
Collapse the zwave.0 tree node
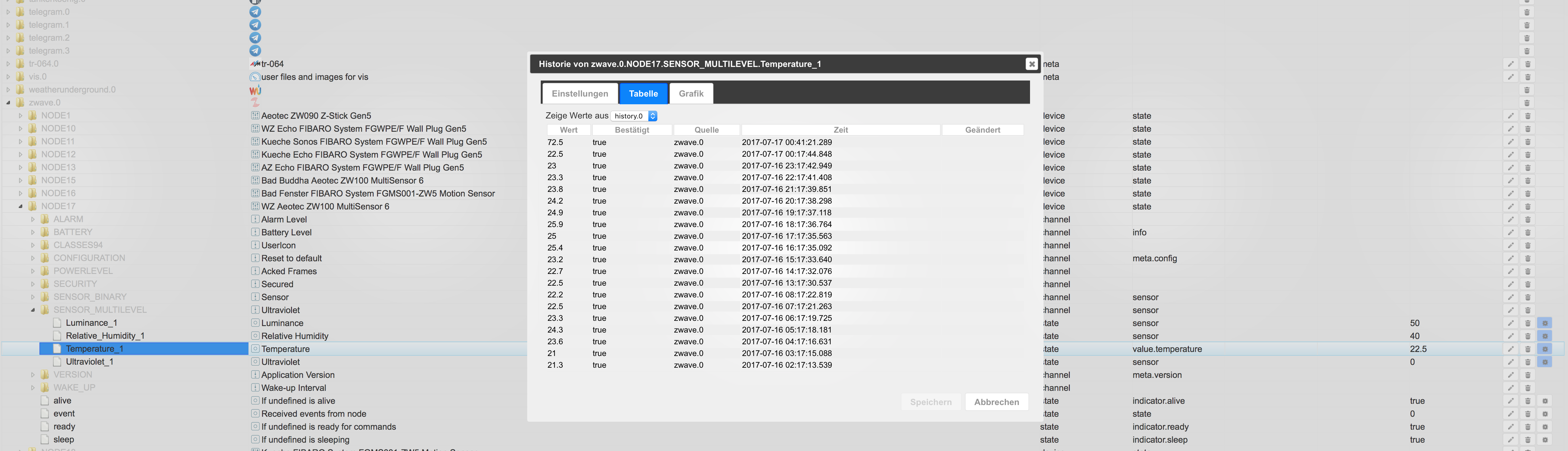[x=8, y=102]
